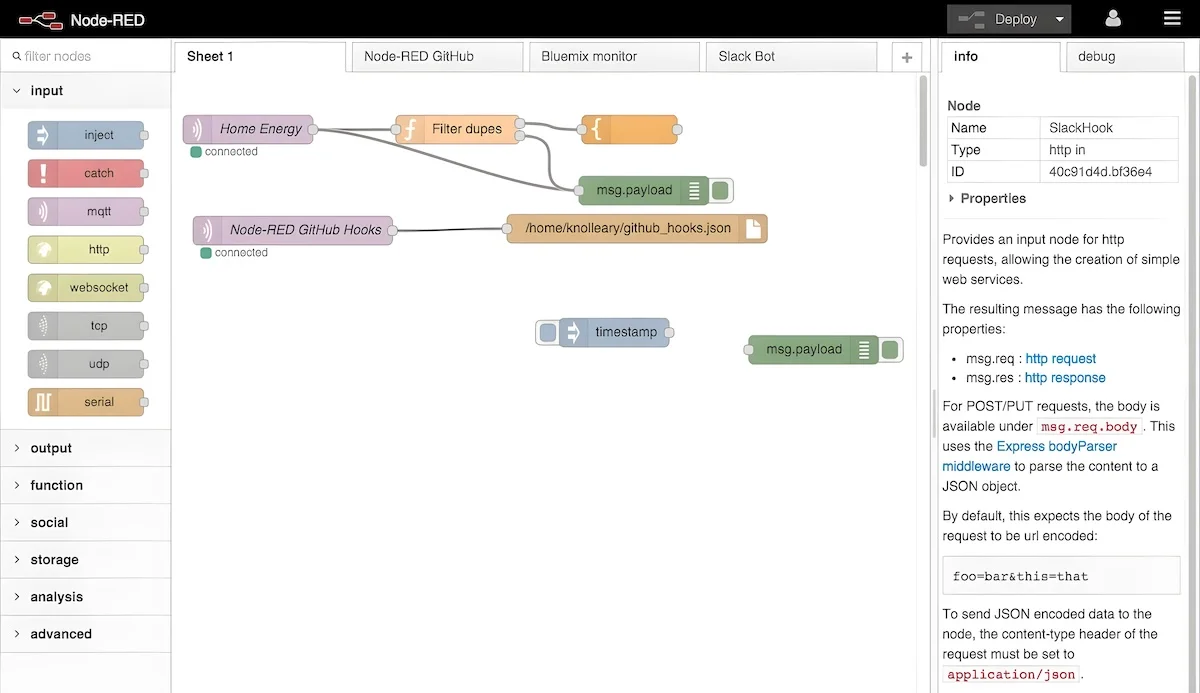
Task: Add a new sheet with plus button
Action: pos(906,57)
